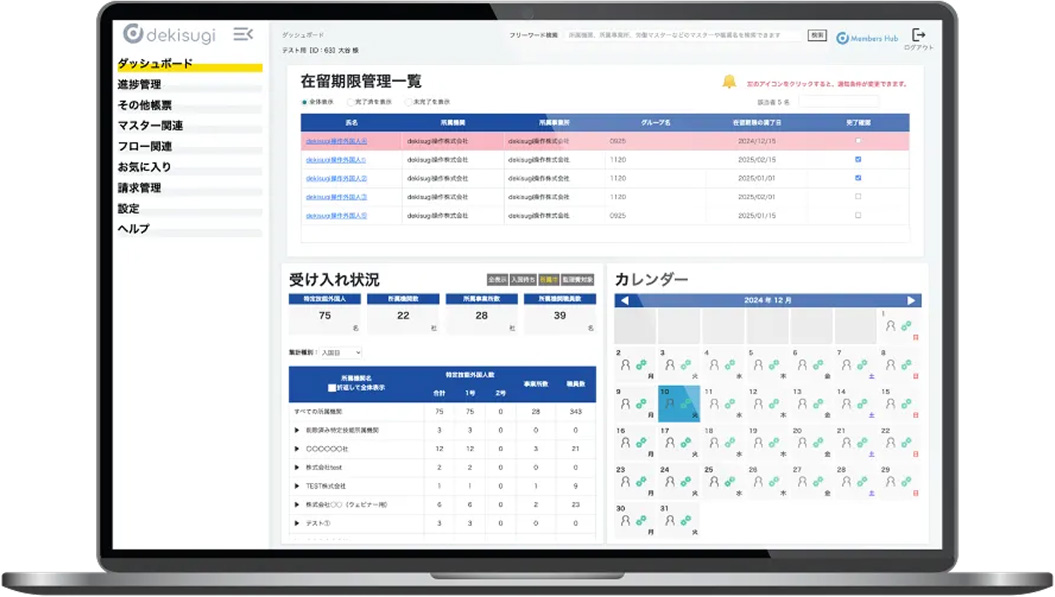Open the 入国日 aggregation dropdown
This screenshot has width=1055, height=597.
(339, 354)
